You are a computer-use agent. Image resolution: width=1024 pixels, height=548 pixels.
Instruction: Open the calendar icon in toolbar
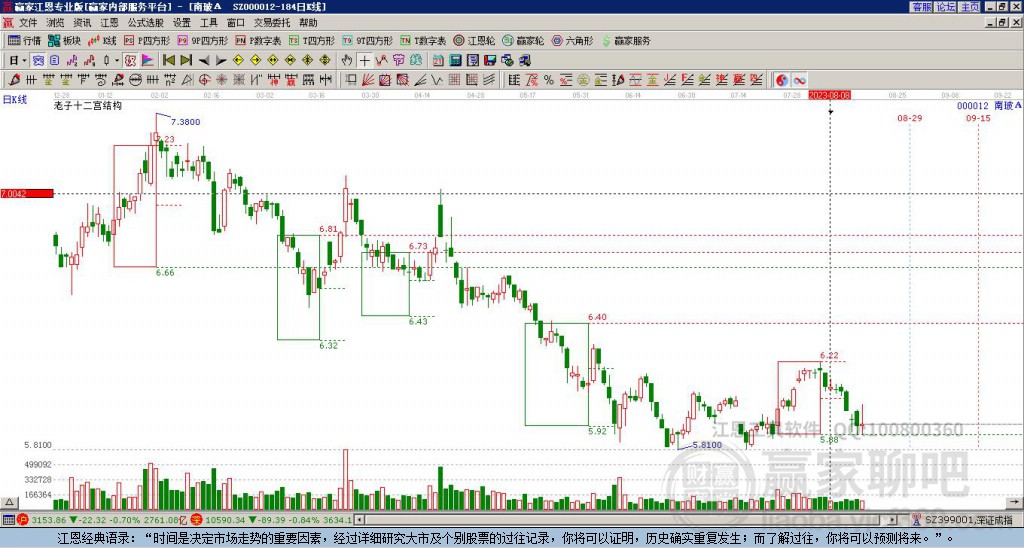(x=438, y=61)
